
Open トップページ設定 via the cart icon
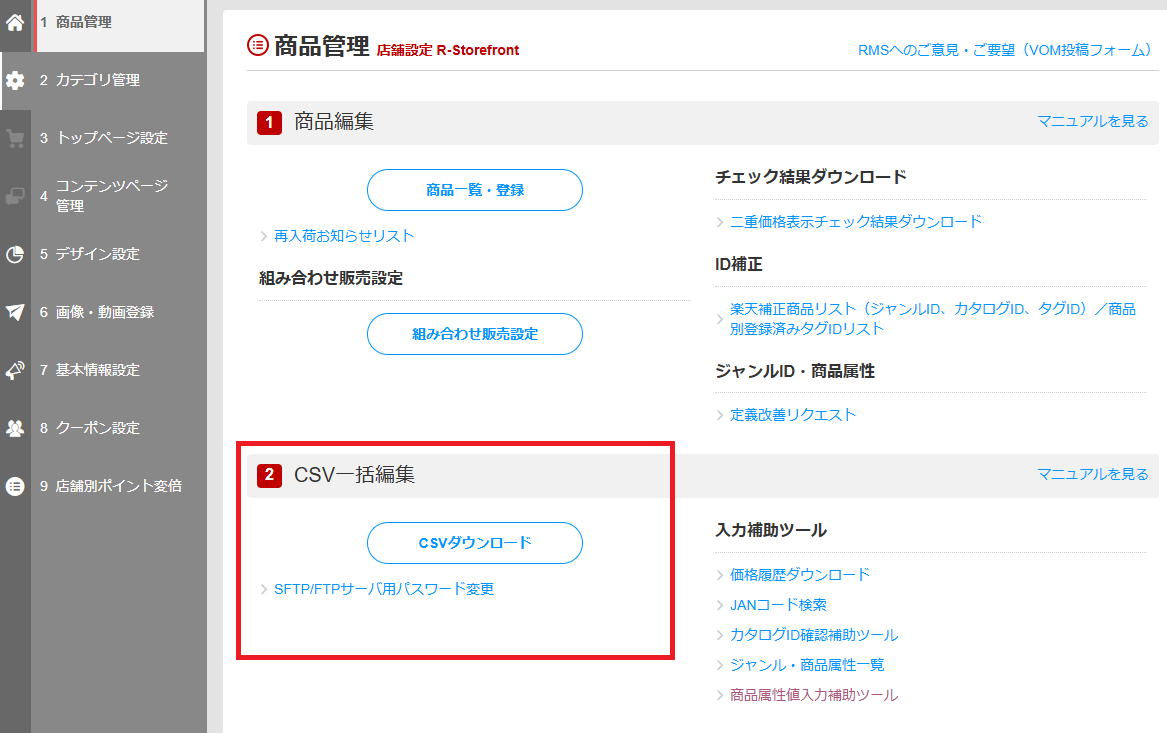click(14, 138)
